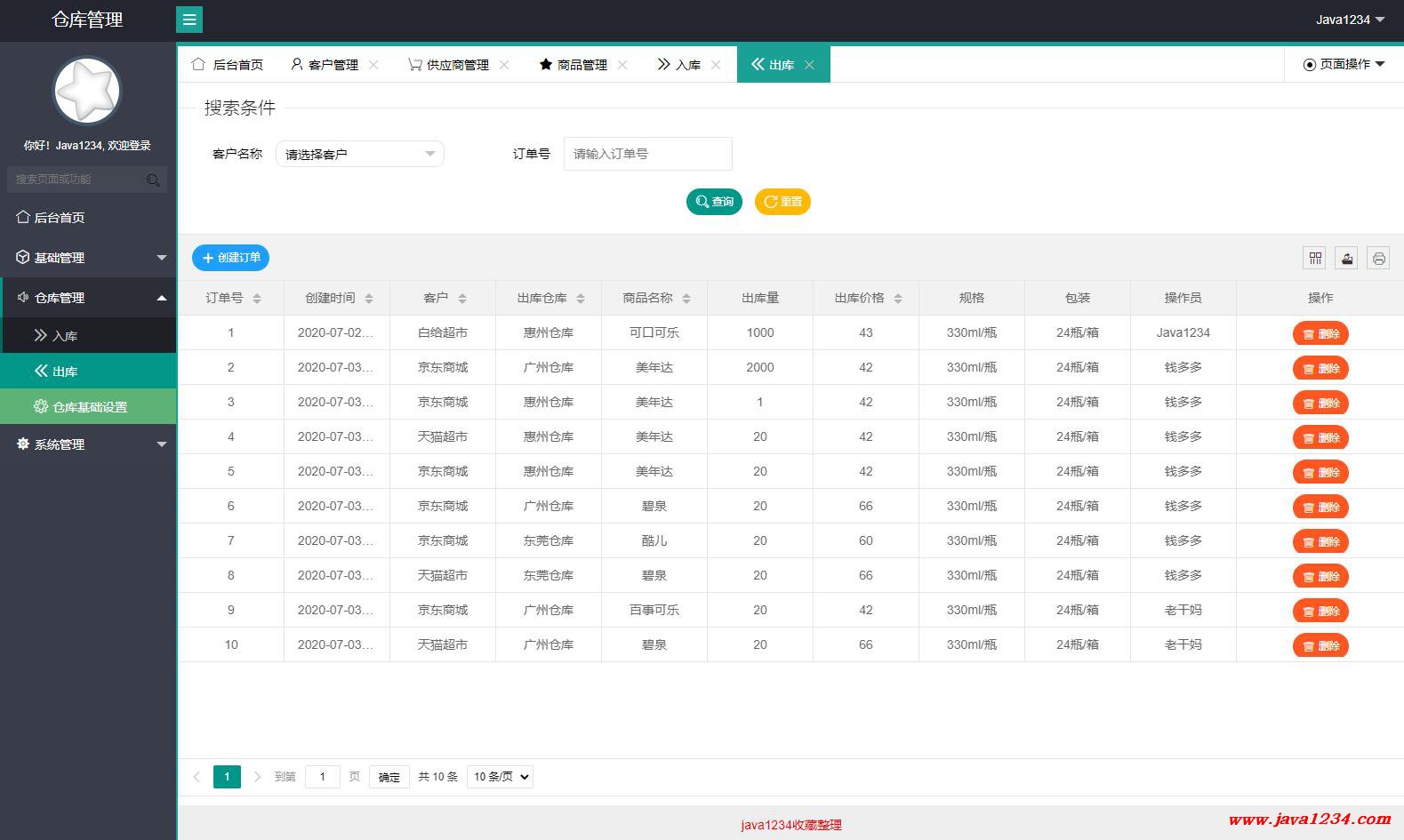This screenshot has height=840, width=1404.
Task: Click the java1234收藏整理 footer text
Action: point(791,825)
